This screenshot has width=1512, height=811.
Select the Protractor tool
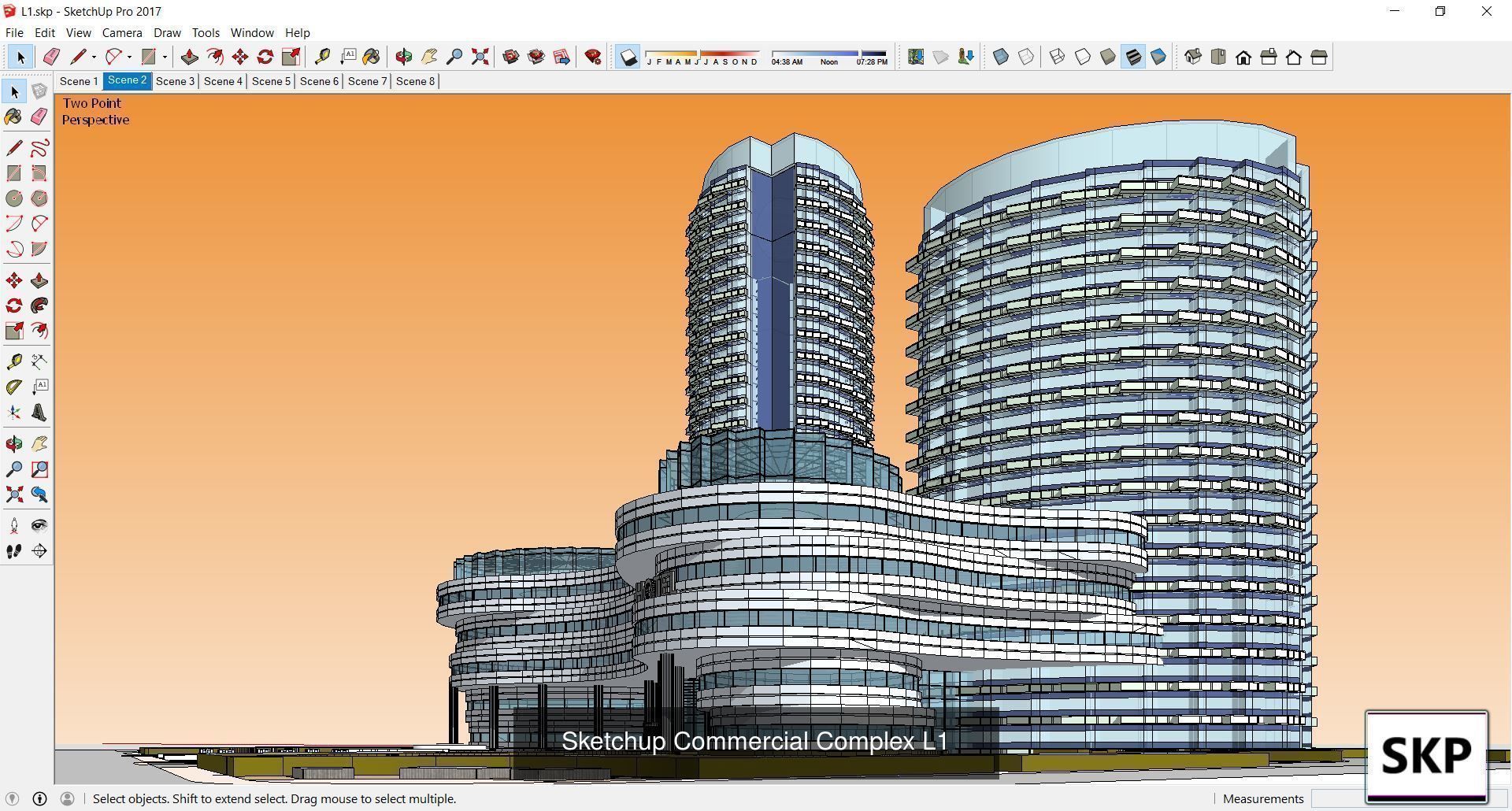click(x=14, y=387)
